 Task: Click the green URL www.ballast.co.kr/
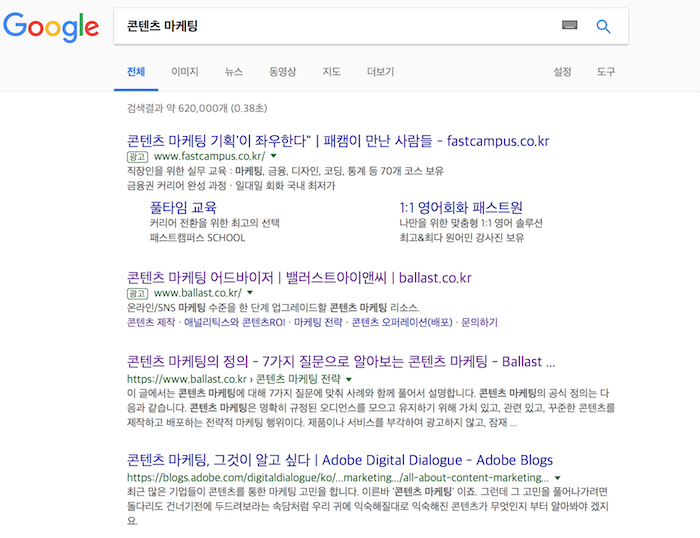pyautogui.click(x=198, y=293)
